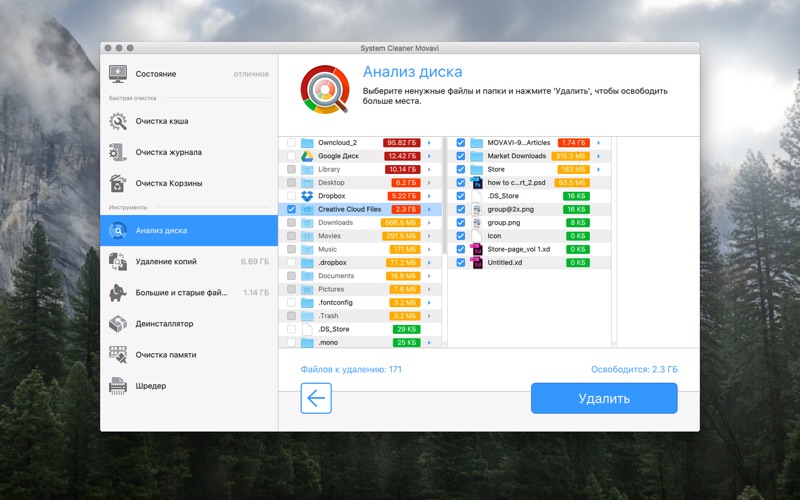Click the Store-page_vol 1.xd file icon
Image resolution: width=800 pixels, height=500 pixels.
(x=476, y=249)
